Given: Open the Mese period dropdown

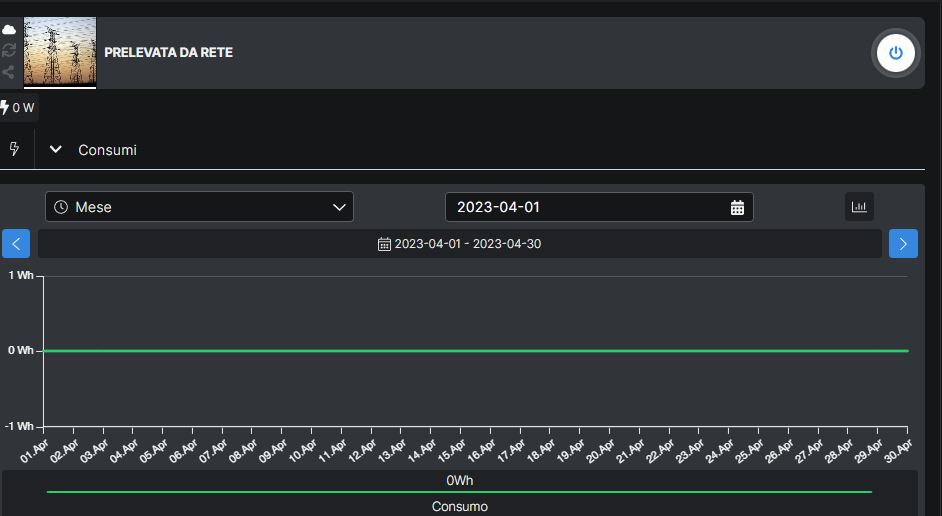Looking at the screenshot, I should point(199,207).
